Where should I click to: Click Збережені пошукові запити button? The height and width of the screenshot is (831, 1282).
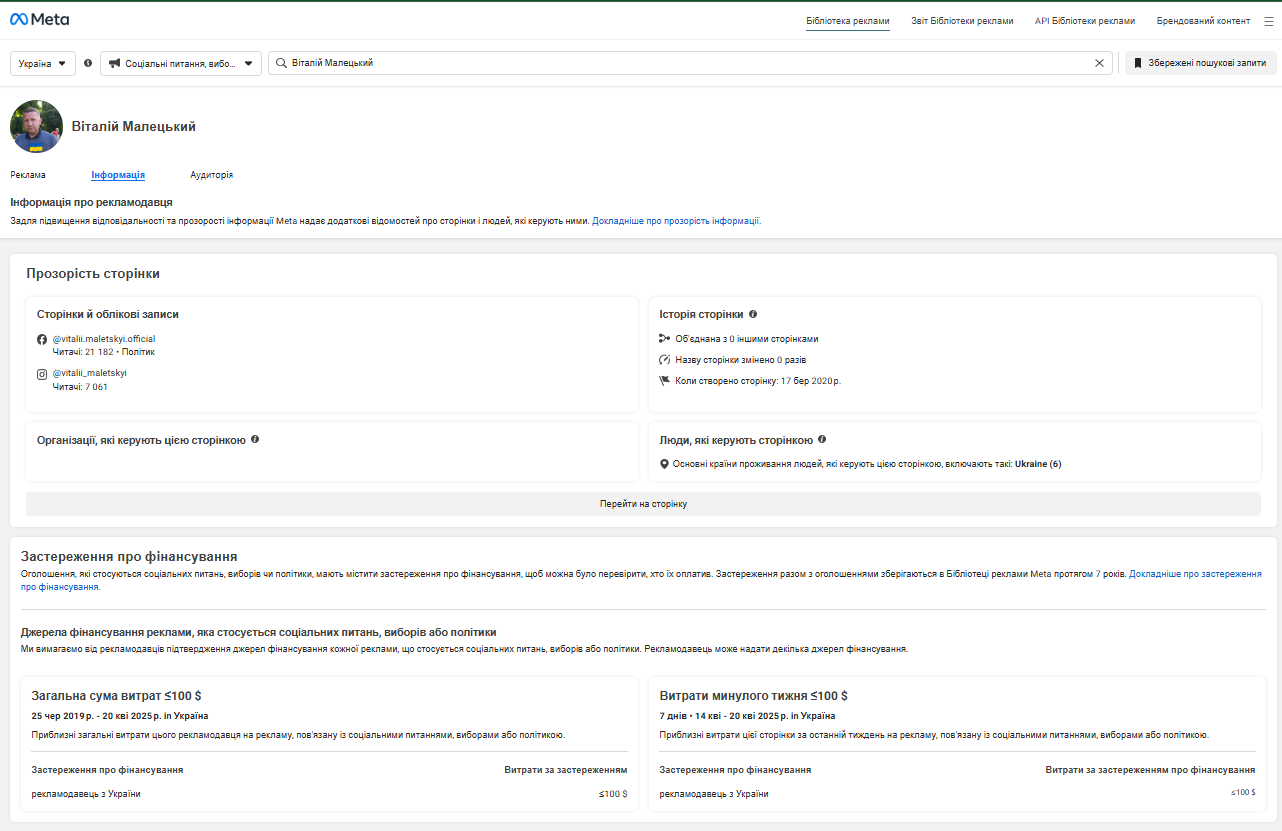point(1200,63)
